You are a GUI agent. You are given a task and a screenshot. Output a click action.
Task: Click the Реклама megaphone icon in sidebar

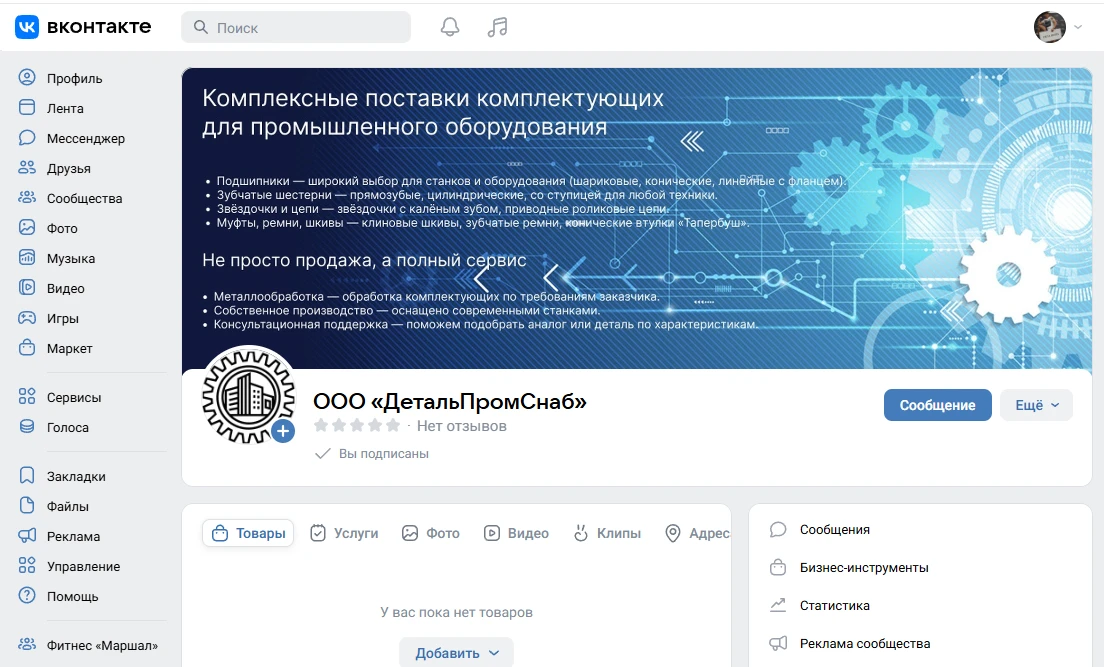27,536
